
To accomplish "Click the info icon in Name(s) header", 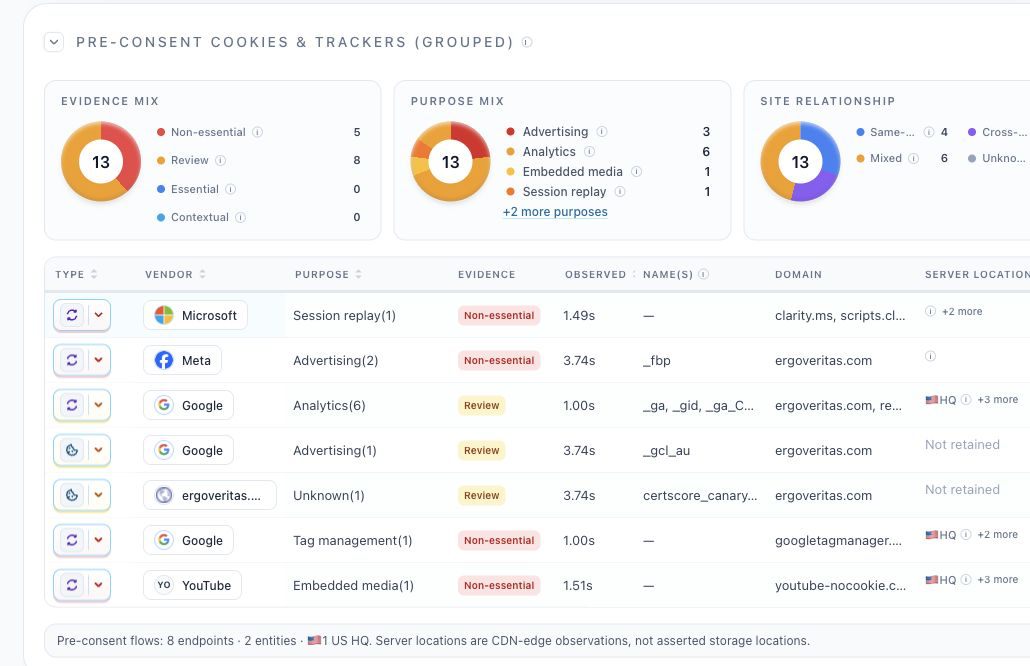I will (x=704, y=274).
